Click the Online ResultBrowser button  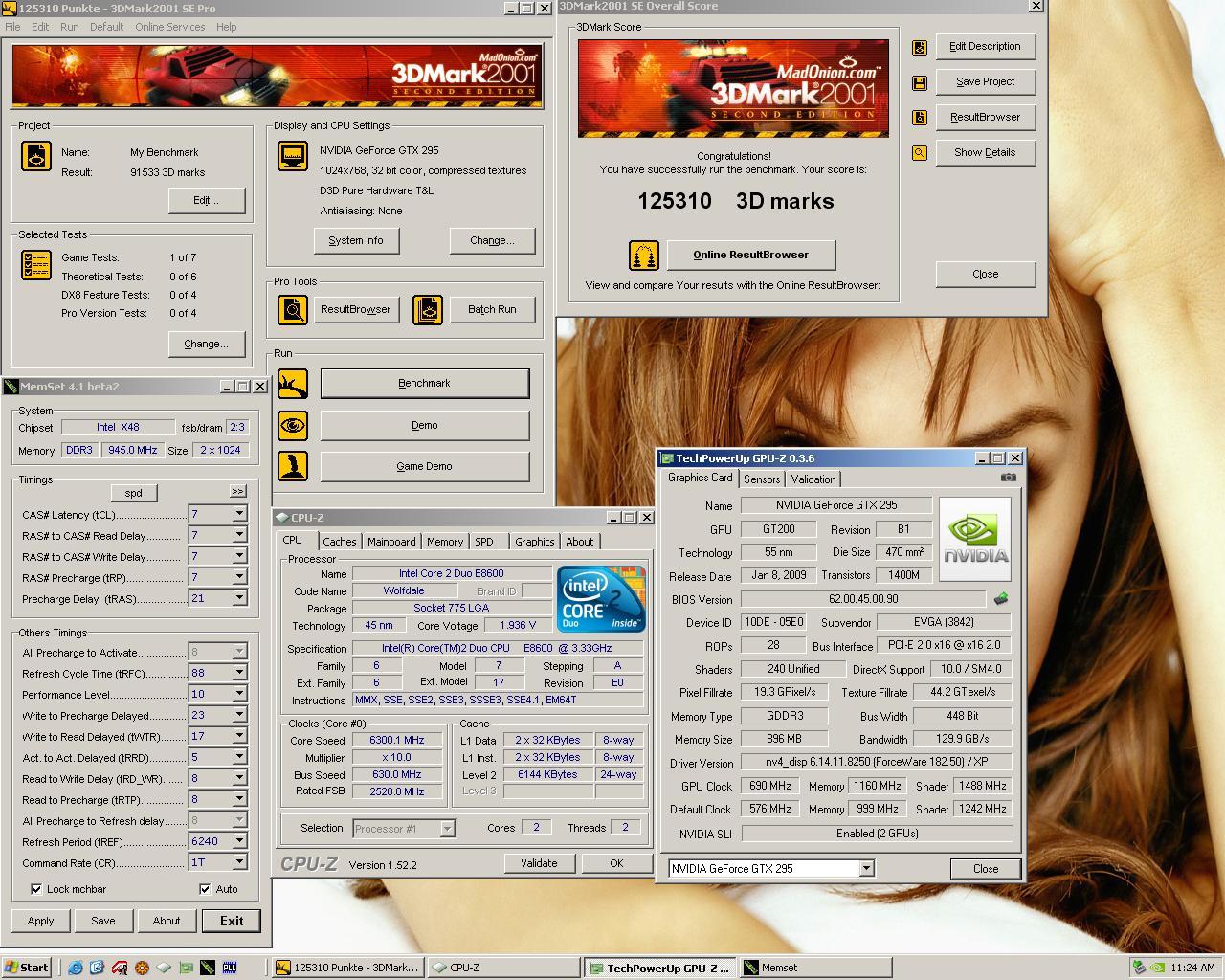tap(751, 255)
